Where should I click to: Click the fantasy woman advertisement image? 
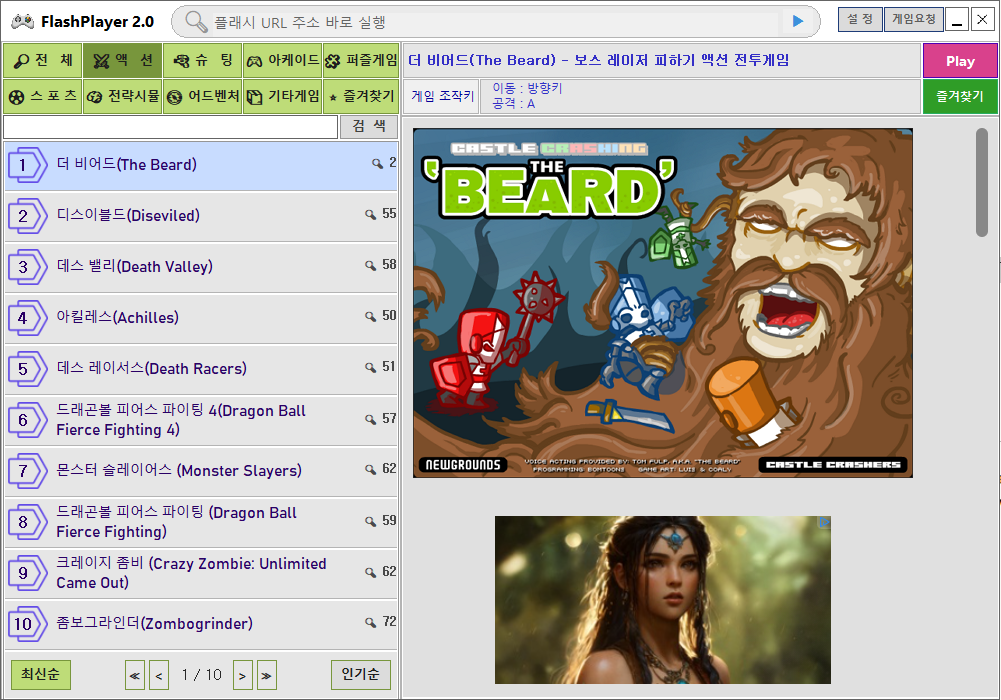[663, 600]
